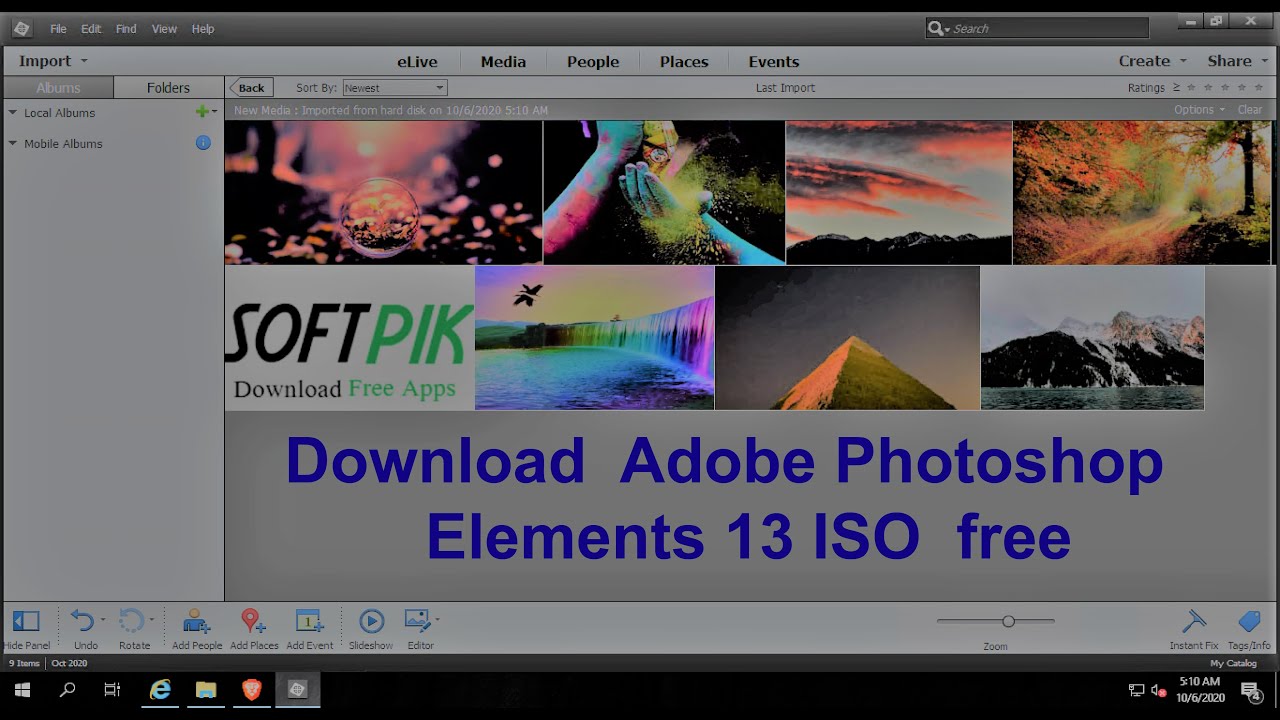
Task: Click the Organizer app logo icon
Action: 21,28
